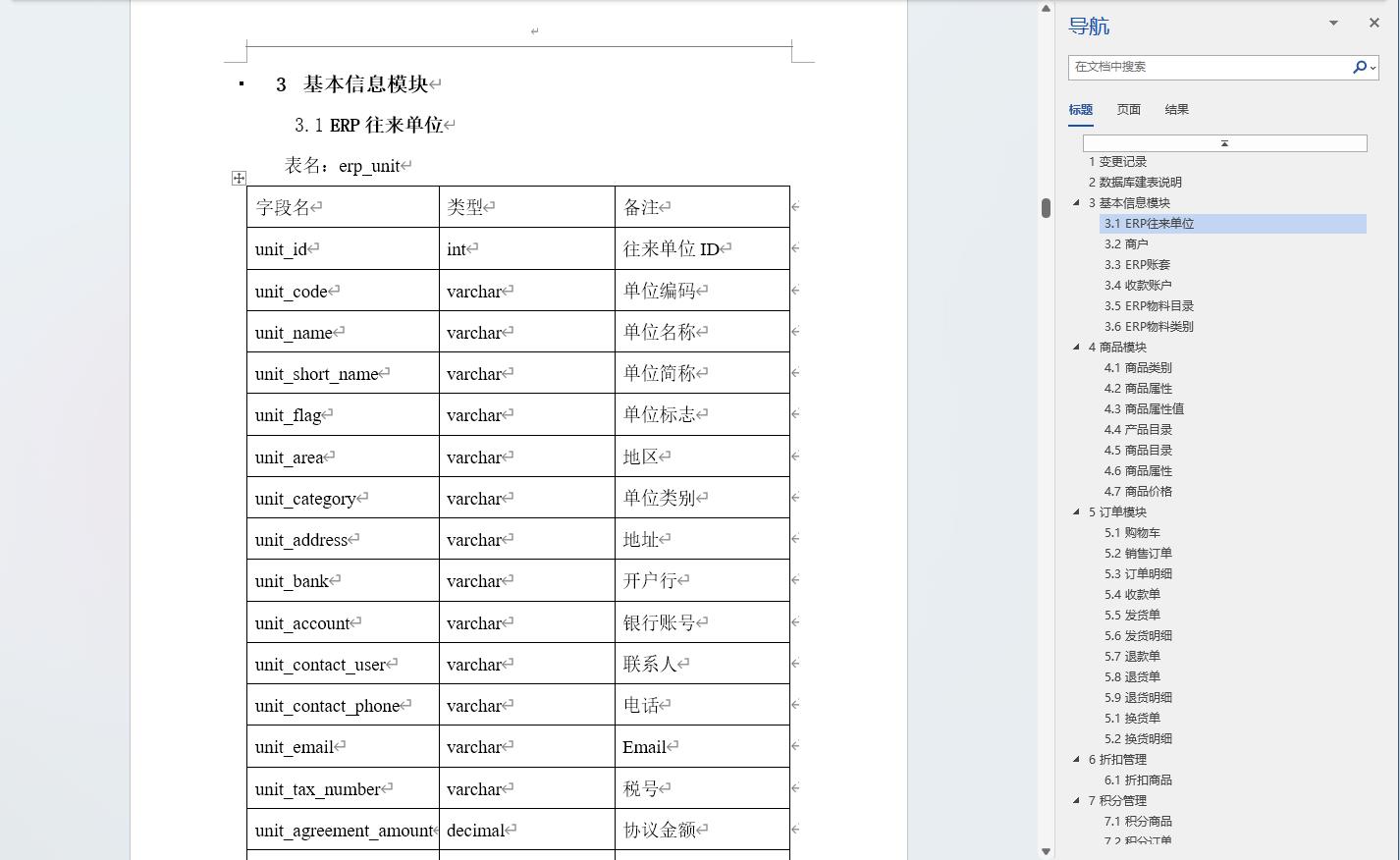1400x860 pixels.
Task: Jump to heading 5.1 购物车
Action: [x=1132, y=533]
